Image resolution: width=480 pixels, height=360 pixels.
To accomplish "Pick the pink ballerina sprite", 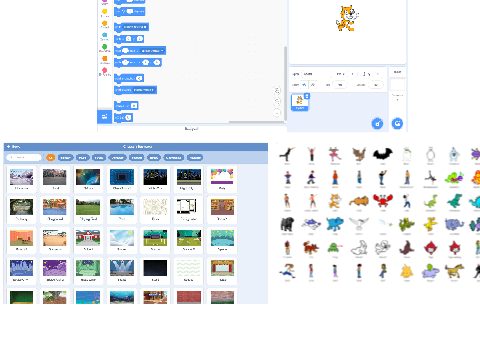I will tap(335, 154).
